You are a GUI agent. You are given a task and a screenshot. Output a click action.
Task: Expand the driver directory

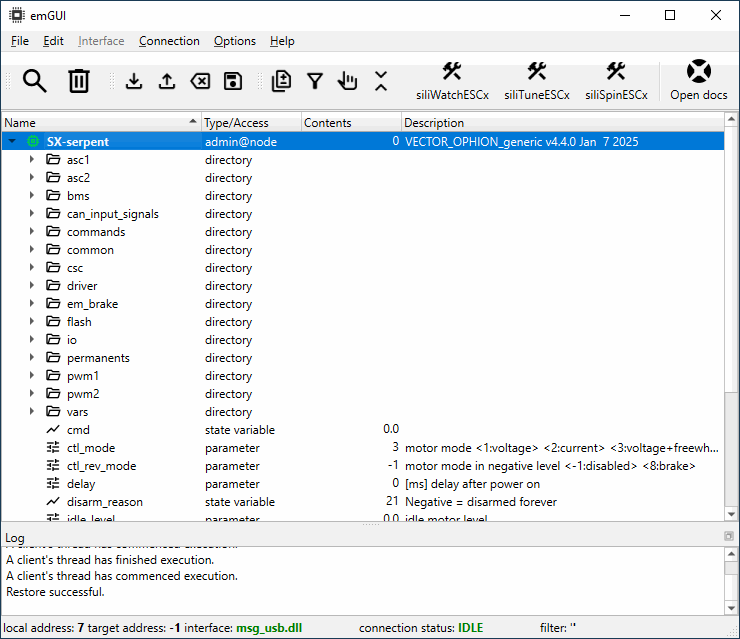pyautogui.click(x=32, y=286)
